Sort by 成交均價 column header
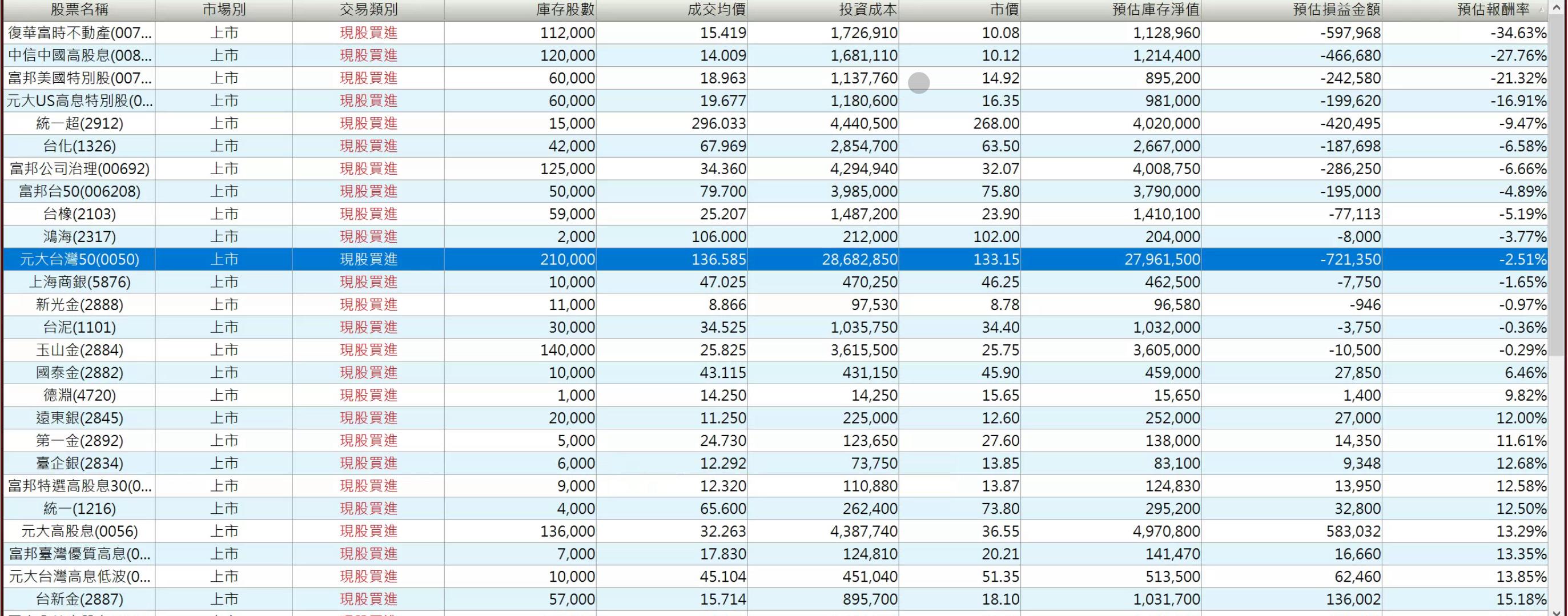Viewport: 1568px width, 616px height. [672, 10]
